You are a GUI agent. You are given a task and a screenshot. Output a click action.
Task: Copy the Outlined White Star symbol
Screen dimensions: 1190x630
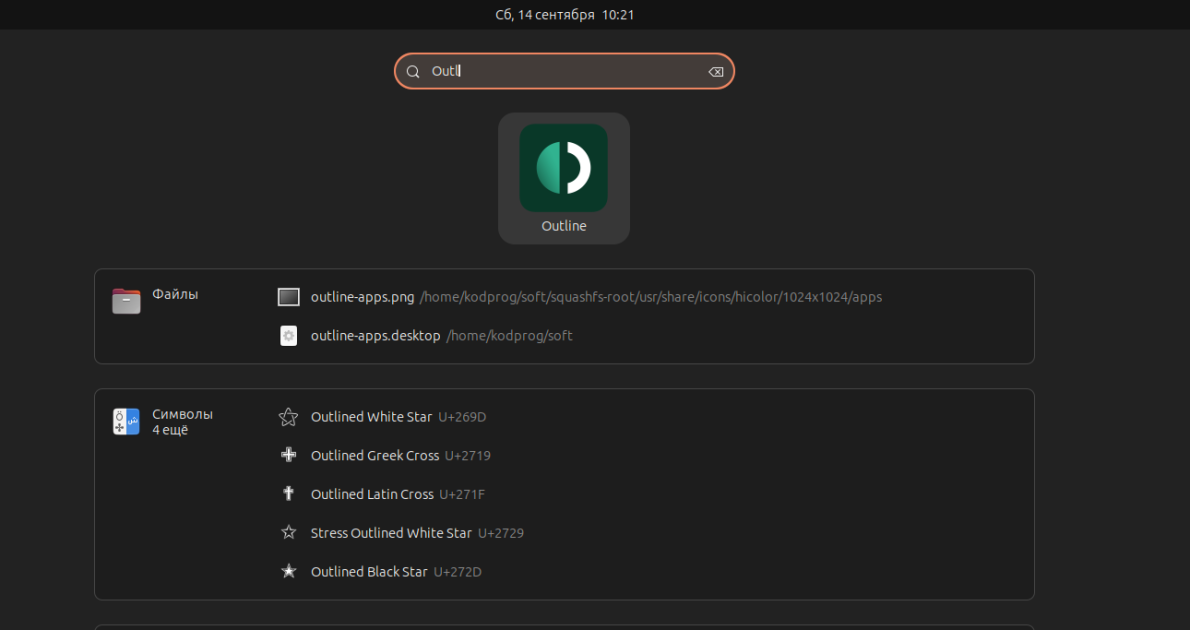[288, 417]
